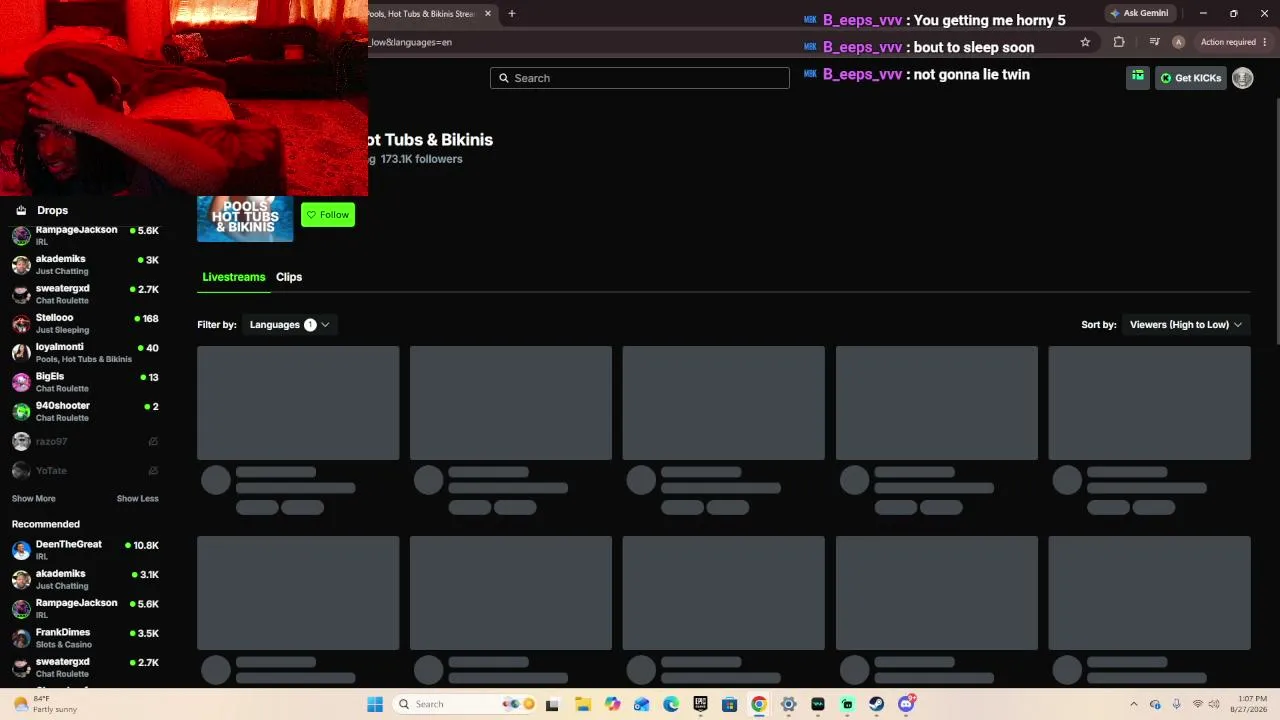1280x720 pixels.
Task: Click the microphone icon in system tray
Action: [1176, 704]
